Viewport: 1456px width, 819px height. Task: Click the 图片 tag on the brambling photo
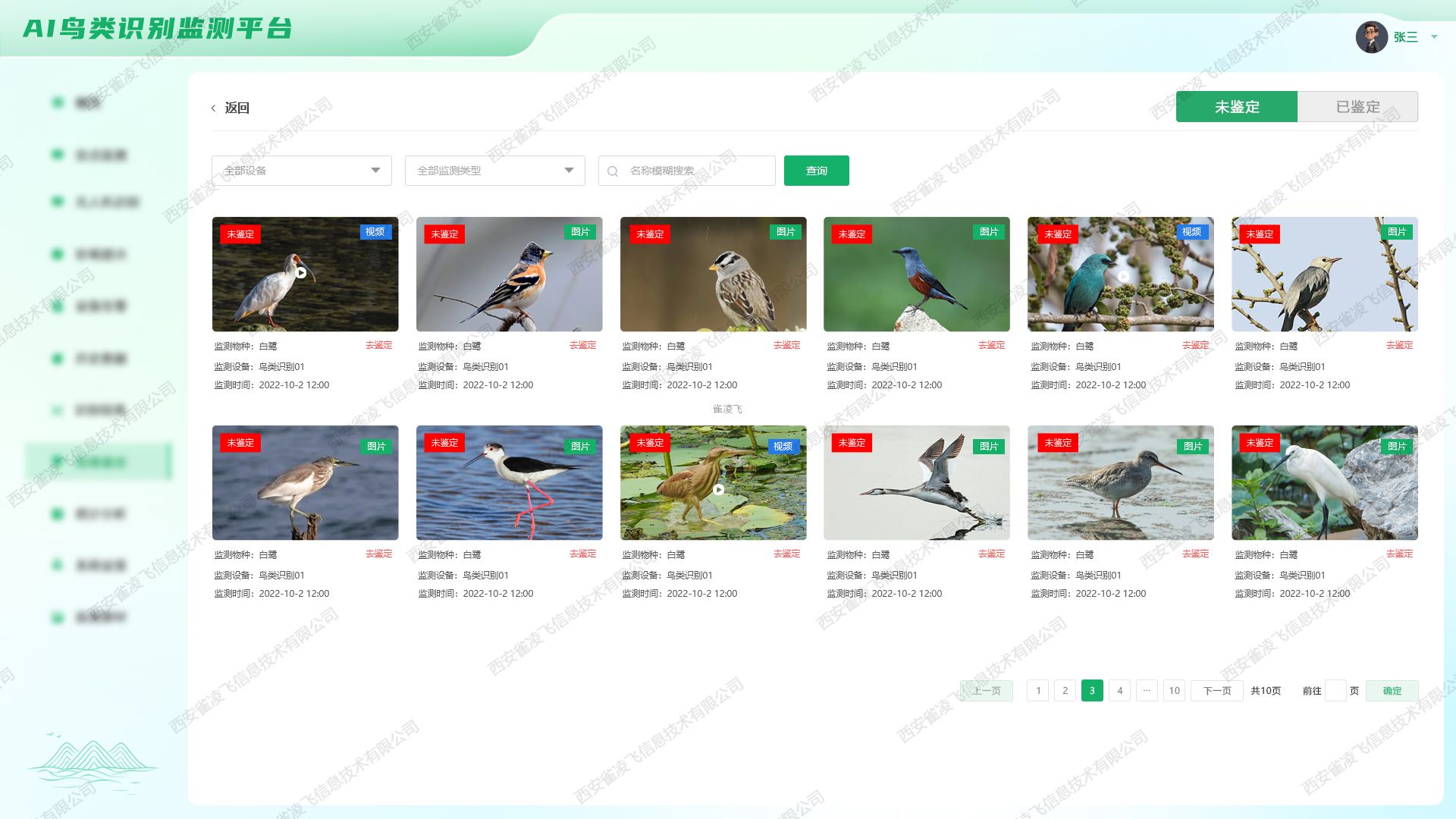(x=580, y=232)
